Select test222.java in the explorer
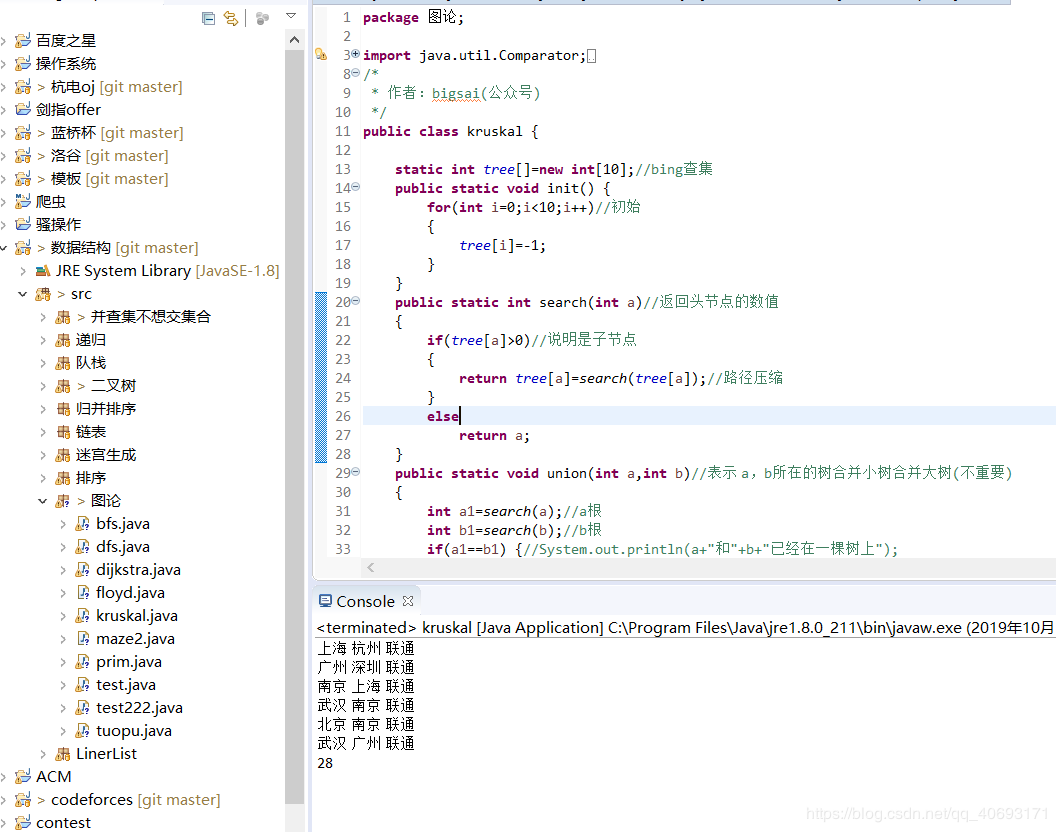Image resolution: width=1056 pixels, height=832 pixels. (x=139, y=708)
